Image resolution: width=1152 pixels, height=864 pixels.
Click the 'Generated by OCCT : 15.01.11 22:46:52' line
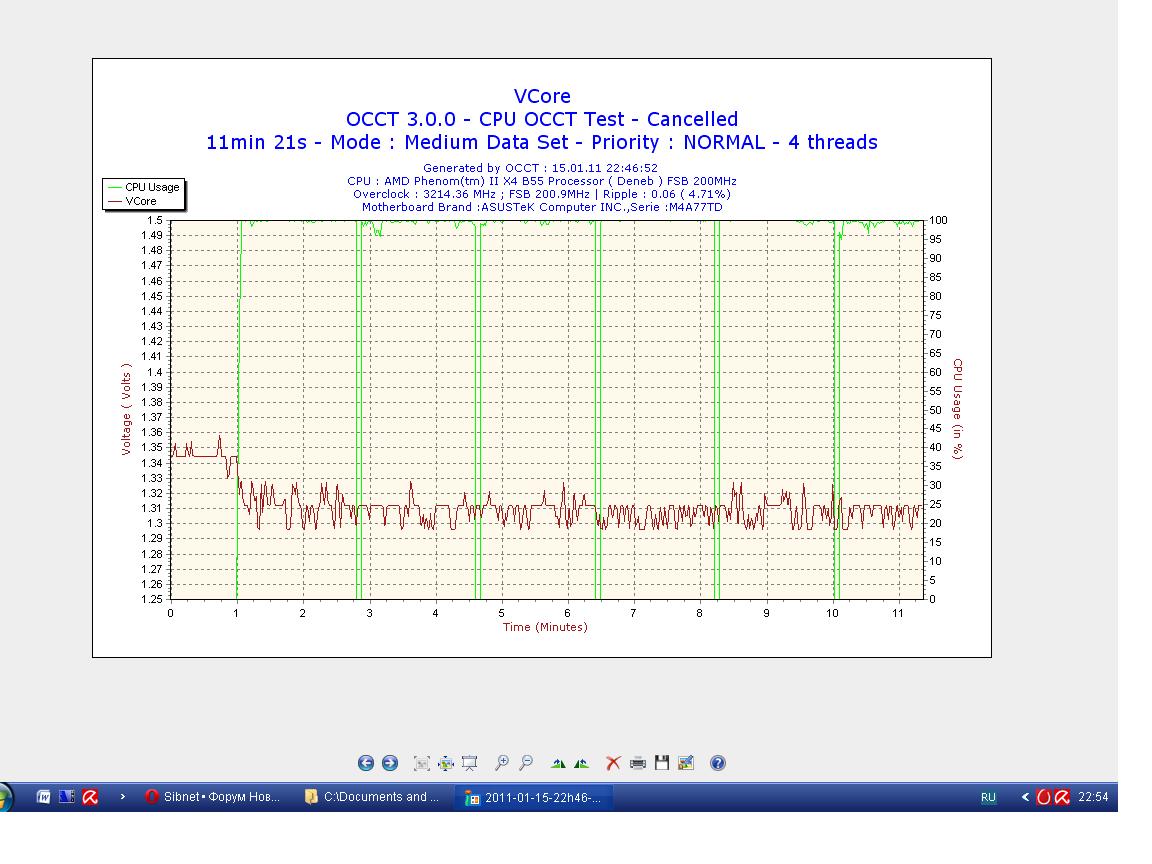pos(541,168)
